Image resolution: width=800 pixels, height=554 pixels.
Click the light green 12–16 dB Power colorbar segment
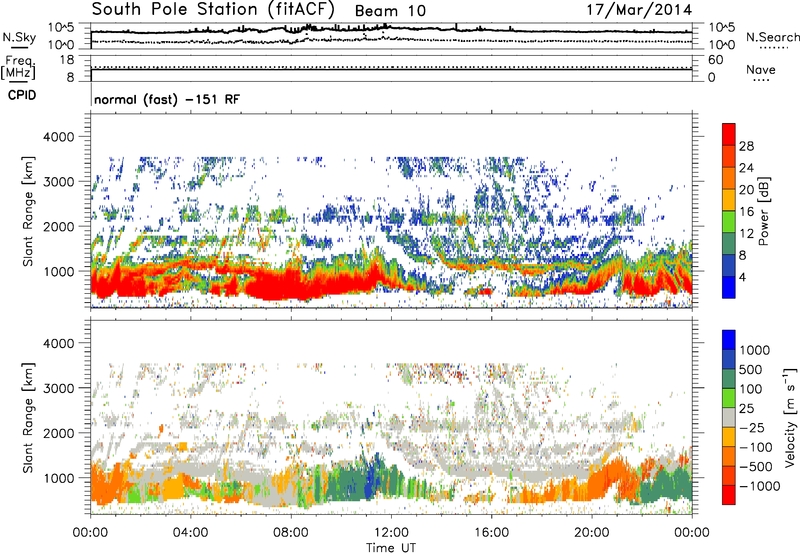(729, 221)
